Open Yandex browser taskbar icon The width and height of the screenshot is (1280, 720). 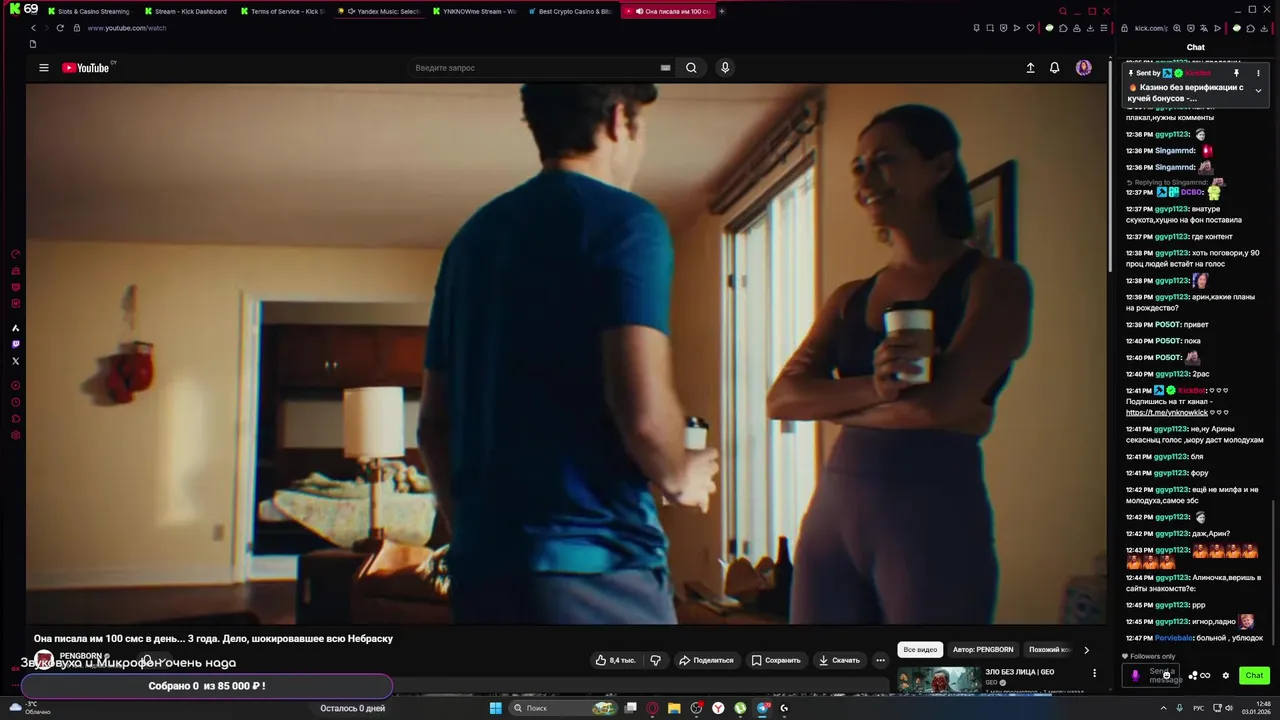coord(718,708)
